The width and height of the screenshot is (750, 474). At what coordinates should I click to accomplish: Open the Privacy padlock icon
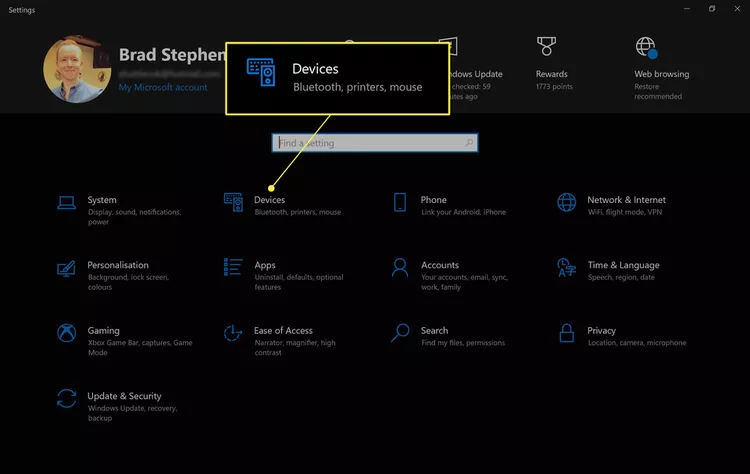click(567, 333)
